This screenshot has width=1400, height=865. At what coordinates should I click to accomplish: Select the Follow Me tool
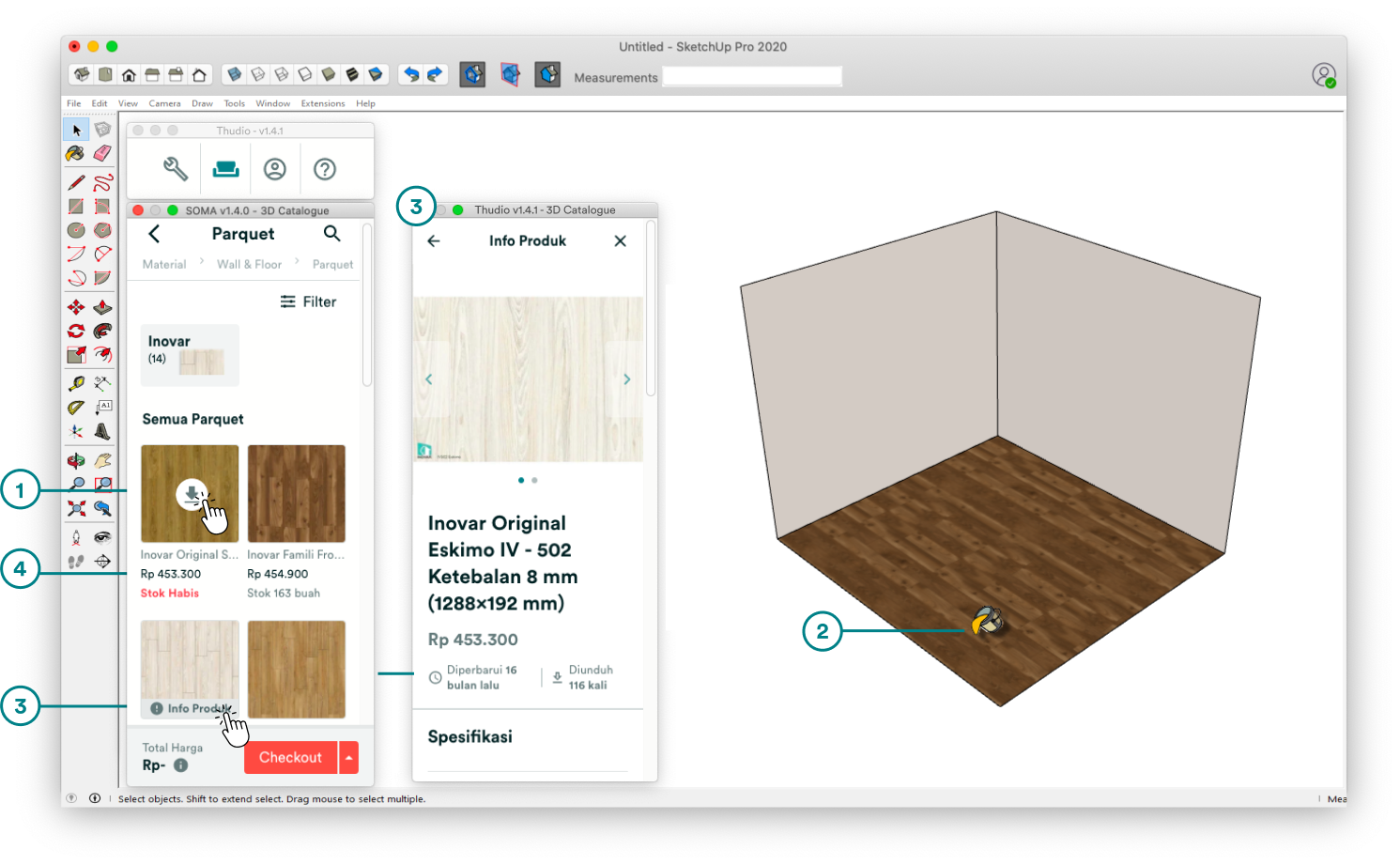[102, 331]
